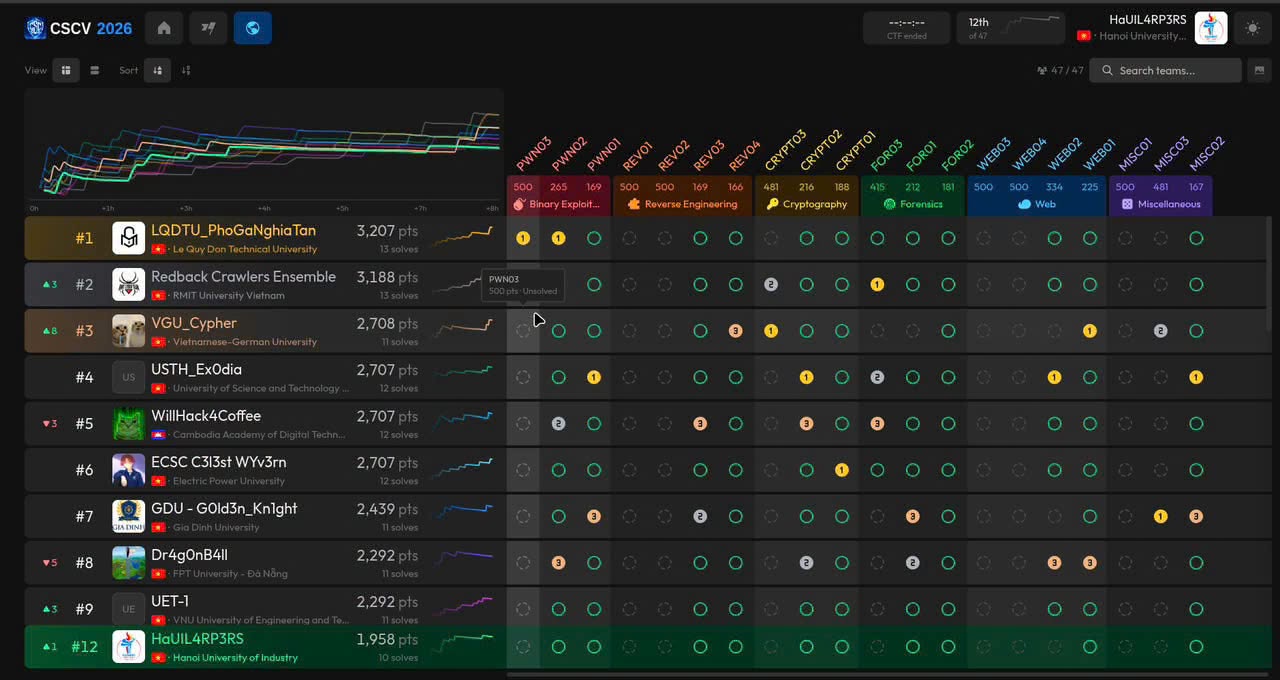
Task: Select the Binary Exploitation category header
Action: click(x=559, y=204)
